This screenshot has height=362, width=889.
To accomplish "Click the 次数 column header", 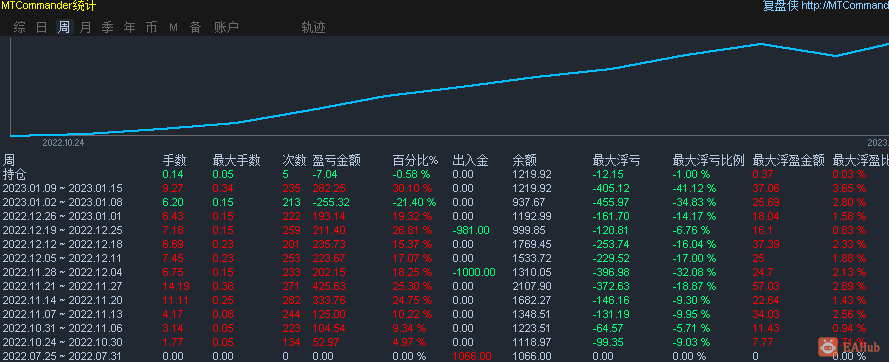I will pyautogui.click(x=294, y=161).
